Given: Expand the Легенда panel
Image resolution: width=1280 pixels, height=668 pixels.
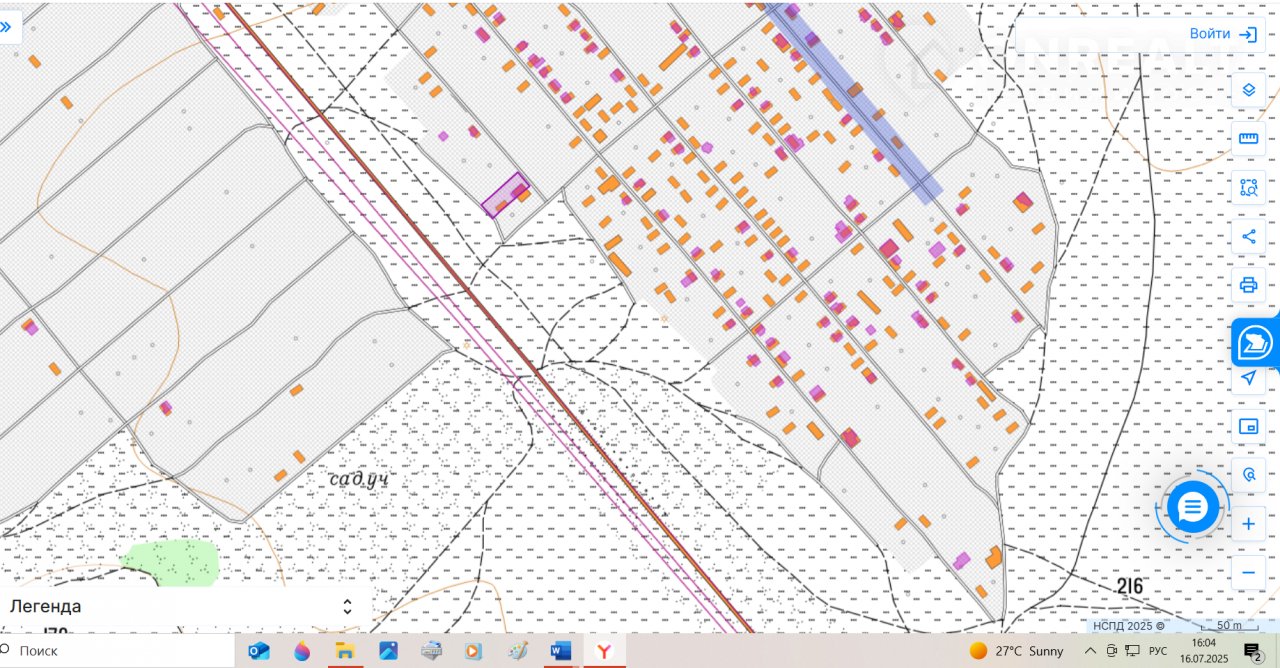Looking at the screenshot, I should pyautogui.click(x=347, y=607).
